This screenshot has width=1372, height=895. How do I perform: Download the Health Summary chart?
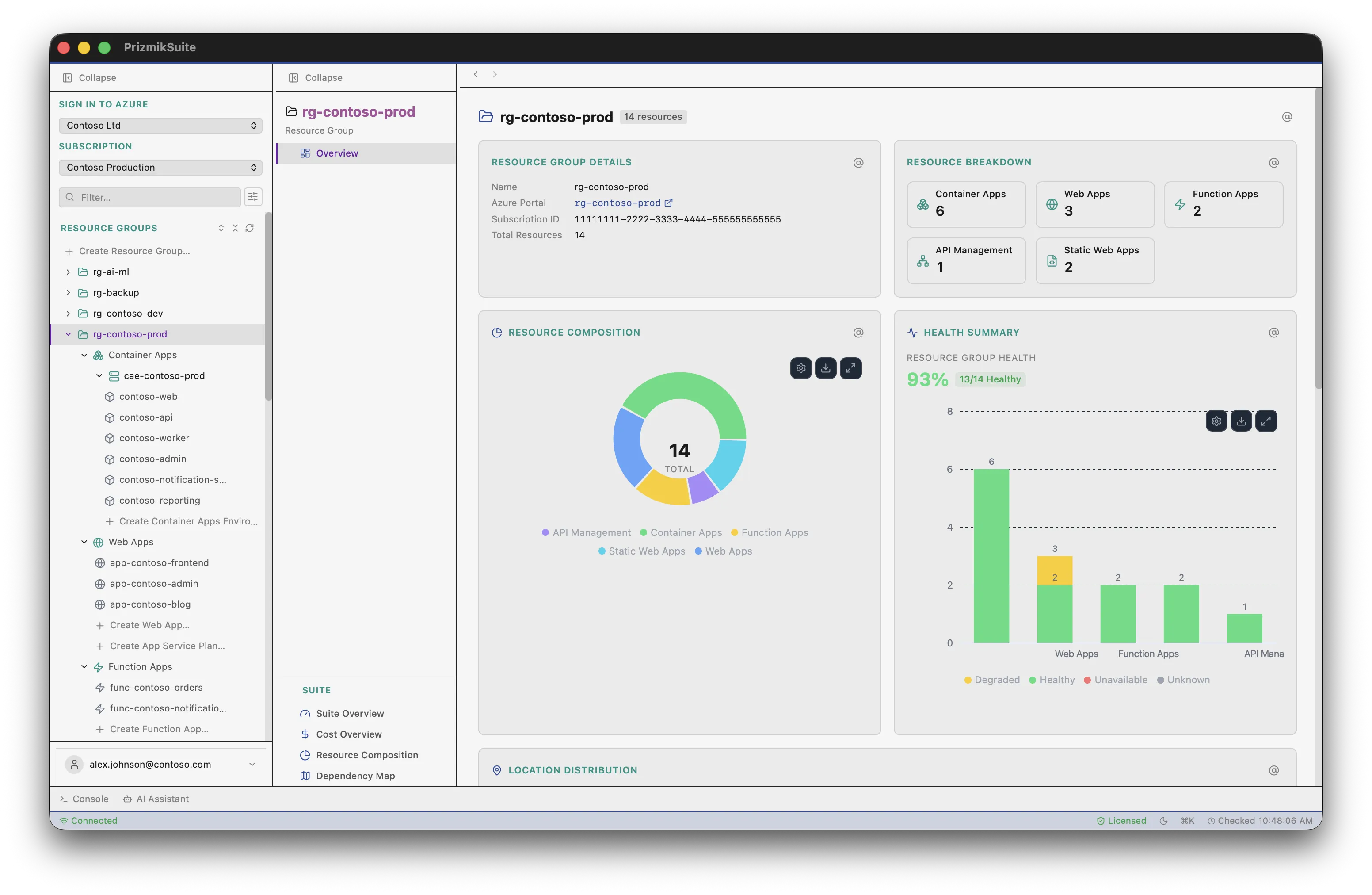click(x=1241, y=421)
